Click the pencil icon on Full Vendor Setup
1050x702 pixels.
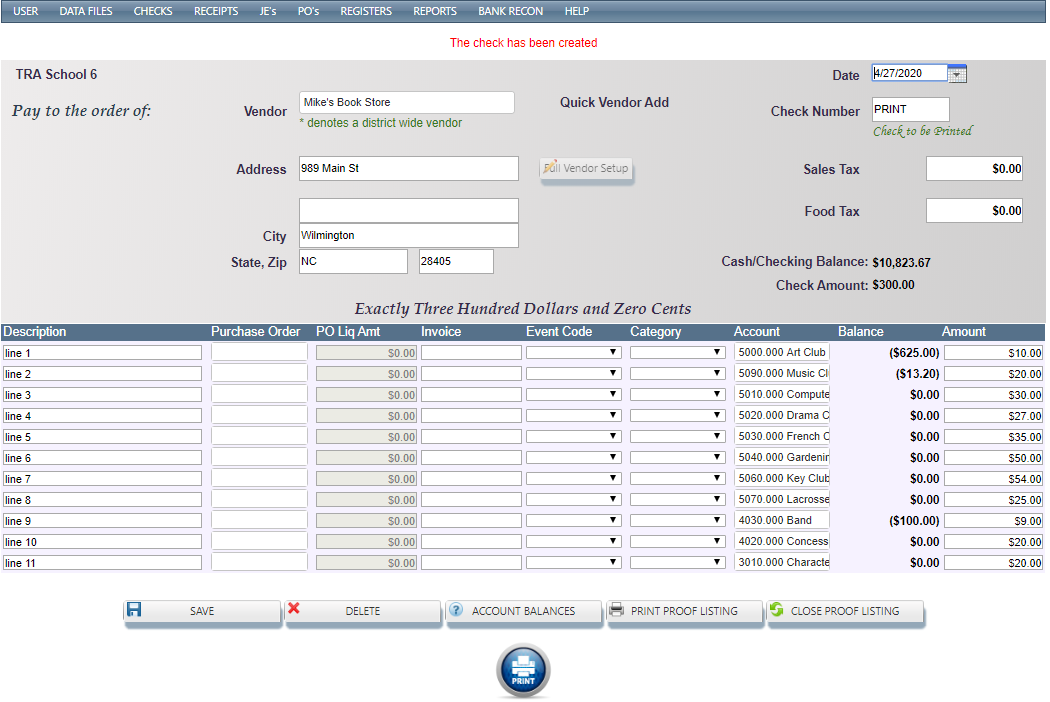550,166
